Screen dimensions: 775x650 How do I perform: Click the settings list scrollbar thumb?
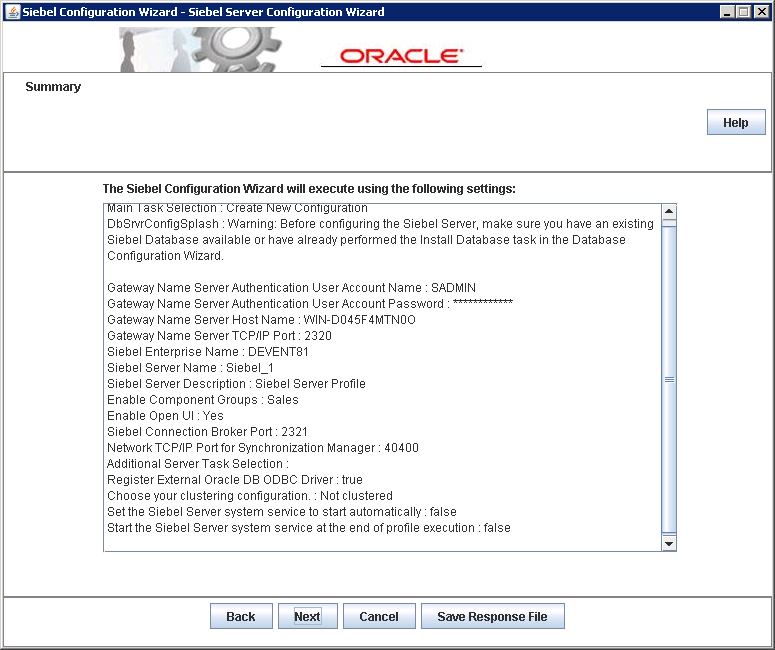pos(669,380)
